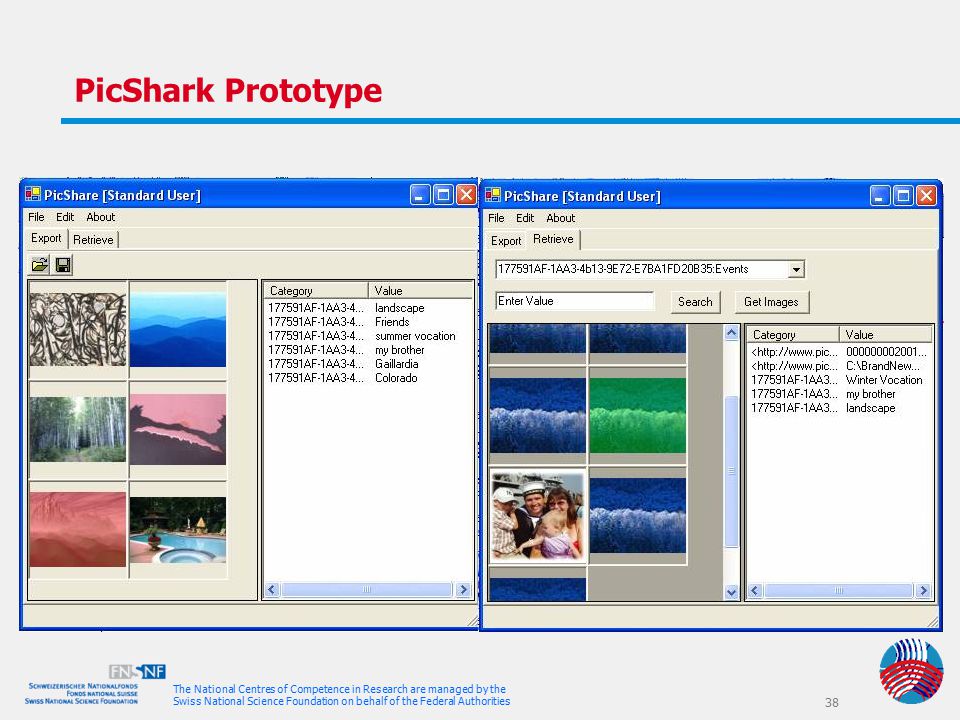Select the blue mountains thumbnail
Image resolution: width=960 pixels, height=720 pixels.
tap(178, 329)
